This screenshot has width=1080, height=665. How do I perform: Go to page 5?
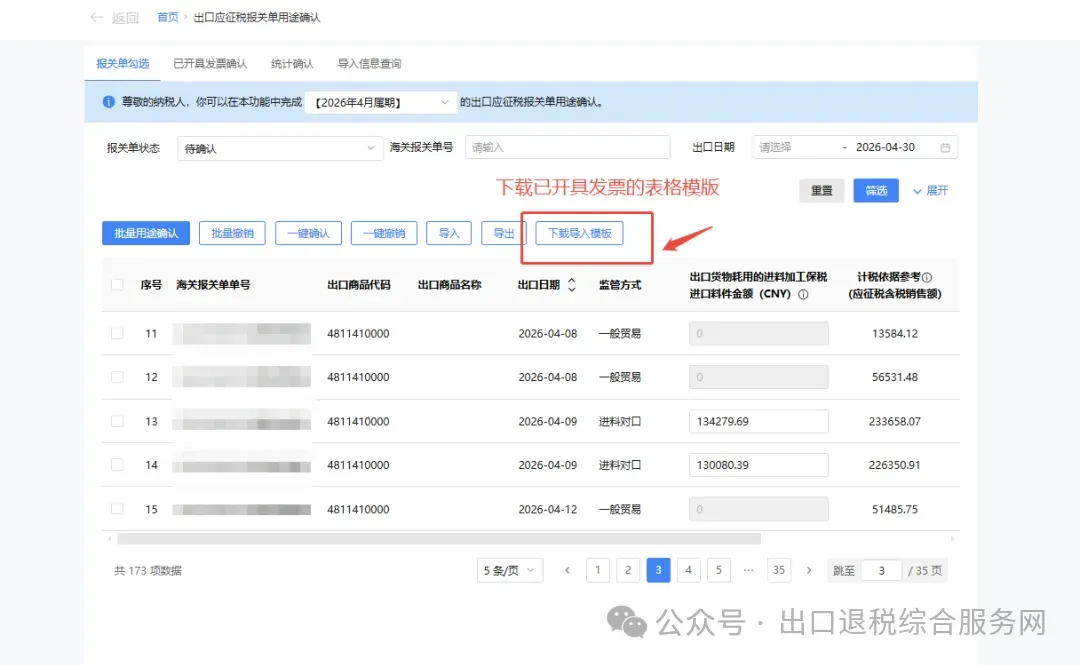(718, 570)
